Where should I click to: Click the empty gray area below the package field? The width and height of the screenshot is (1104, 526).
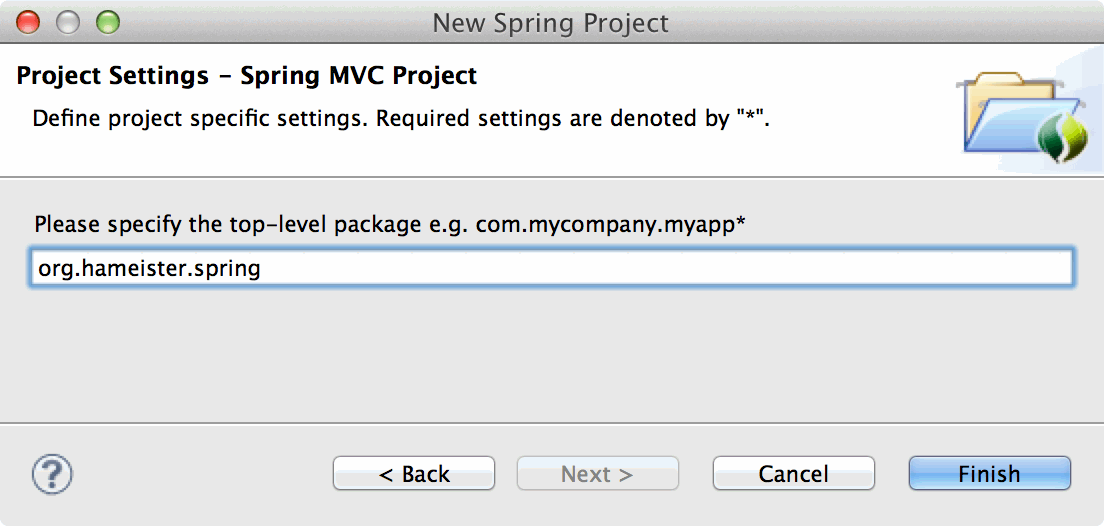[x=550, y=355]
